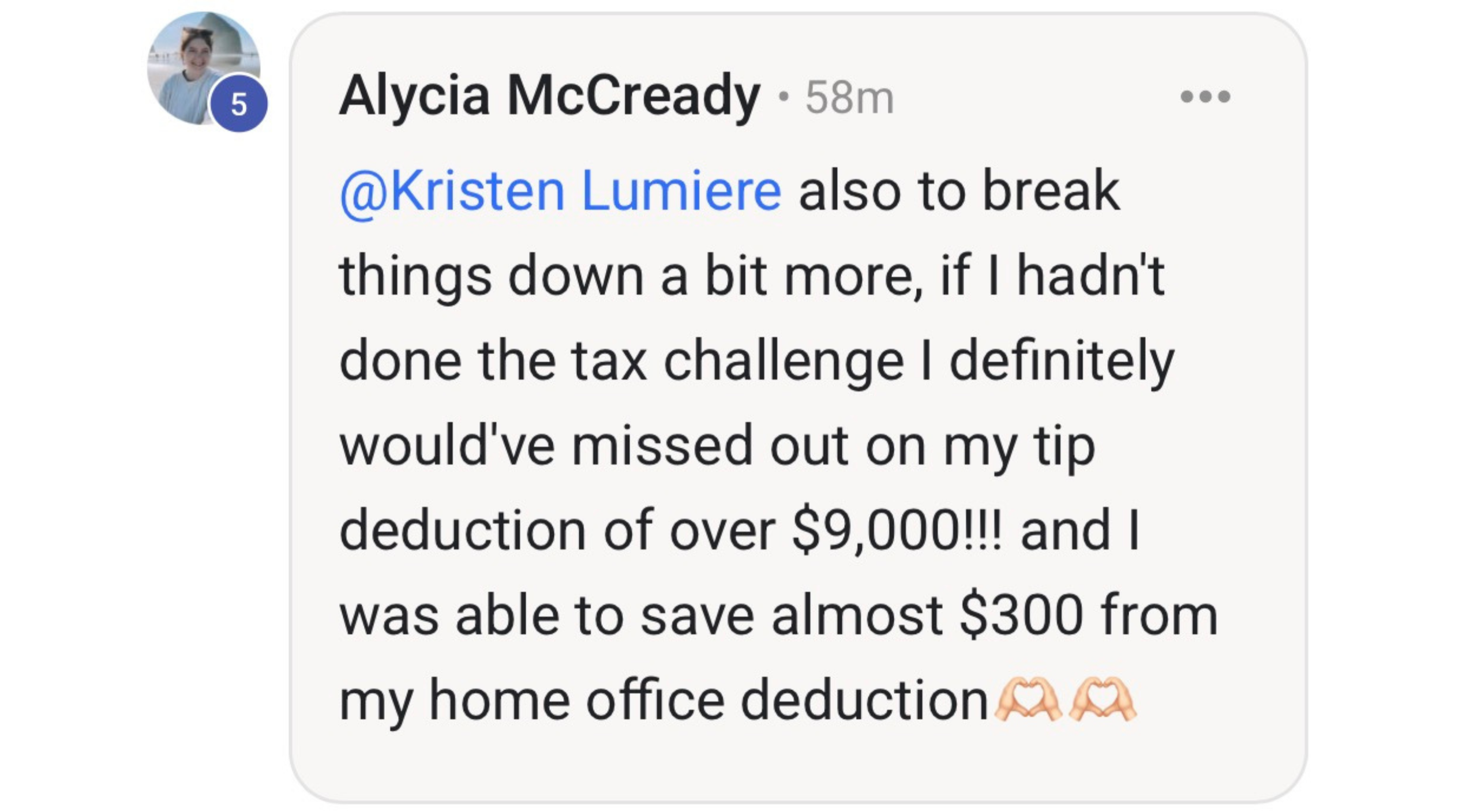Open the @Kristen Lumiere mention link
The image size is (1477, 812).
pyautogui.click(x=560, y=190)
